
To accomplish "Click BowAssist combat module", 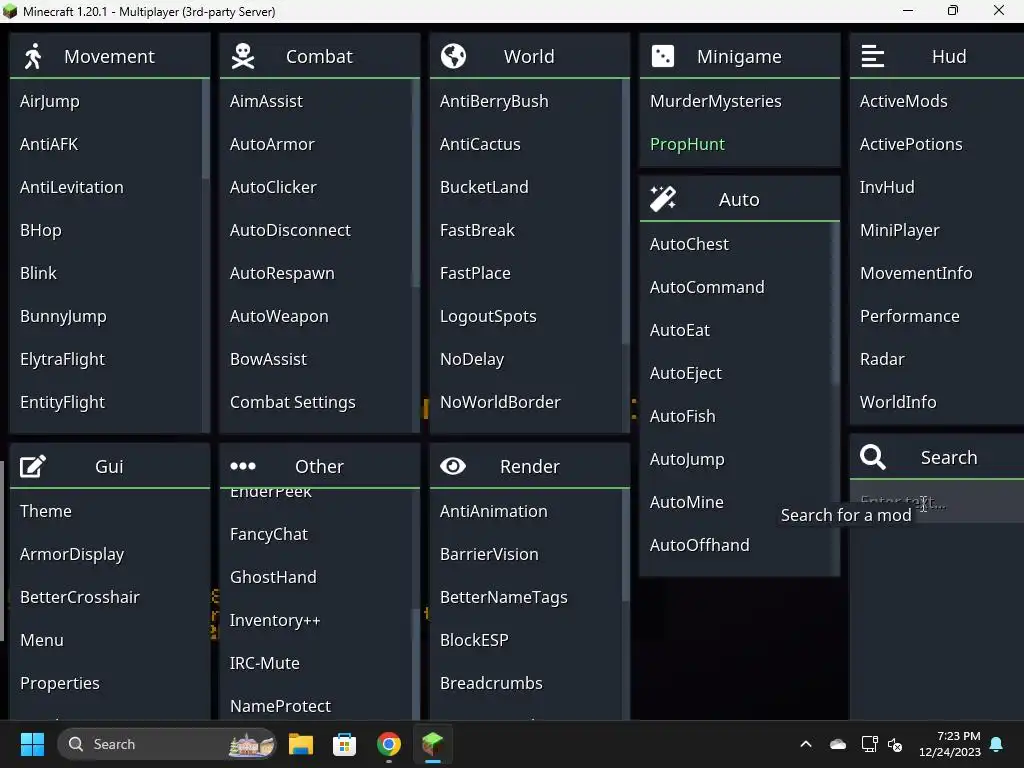I will 316,359.
